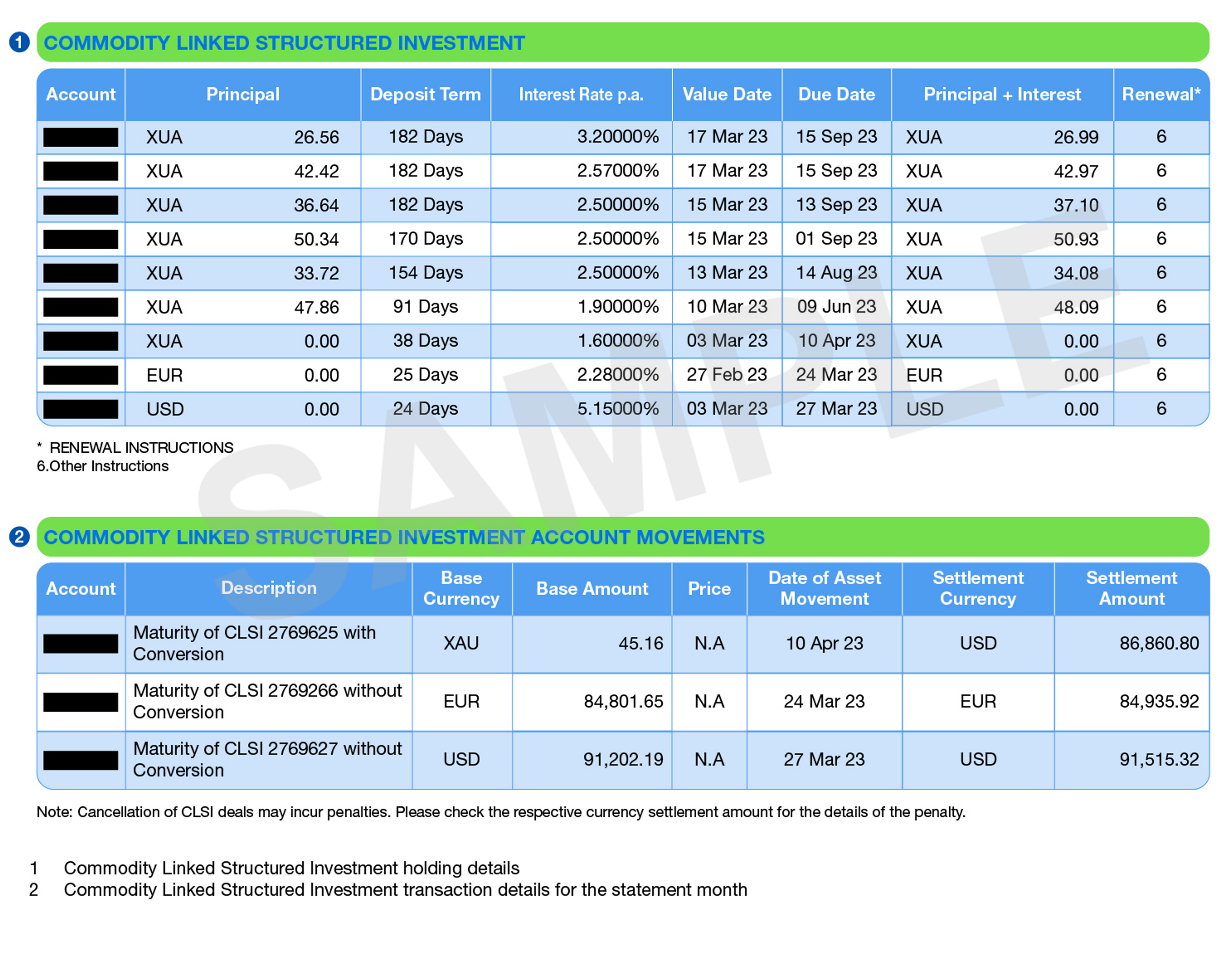Click the Due Date column header

click(x=837, y=94)
